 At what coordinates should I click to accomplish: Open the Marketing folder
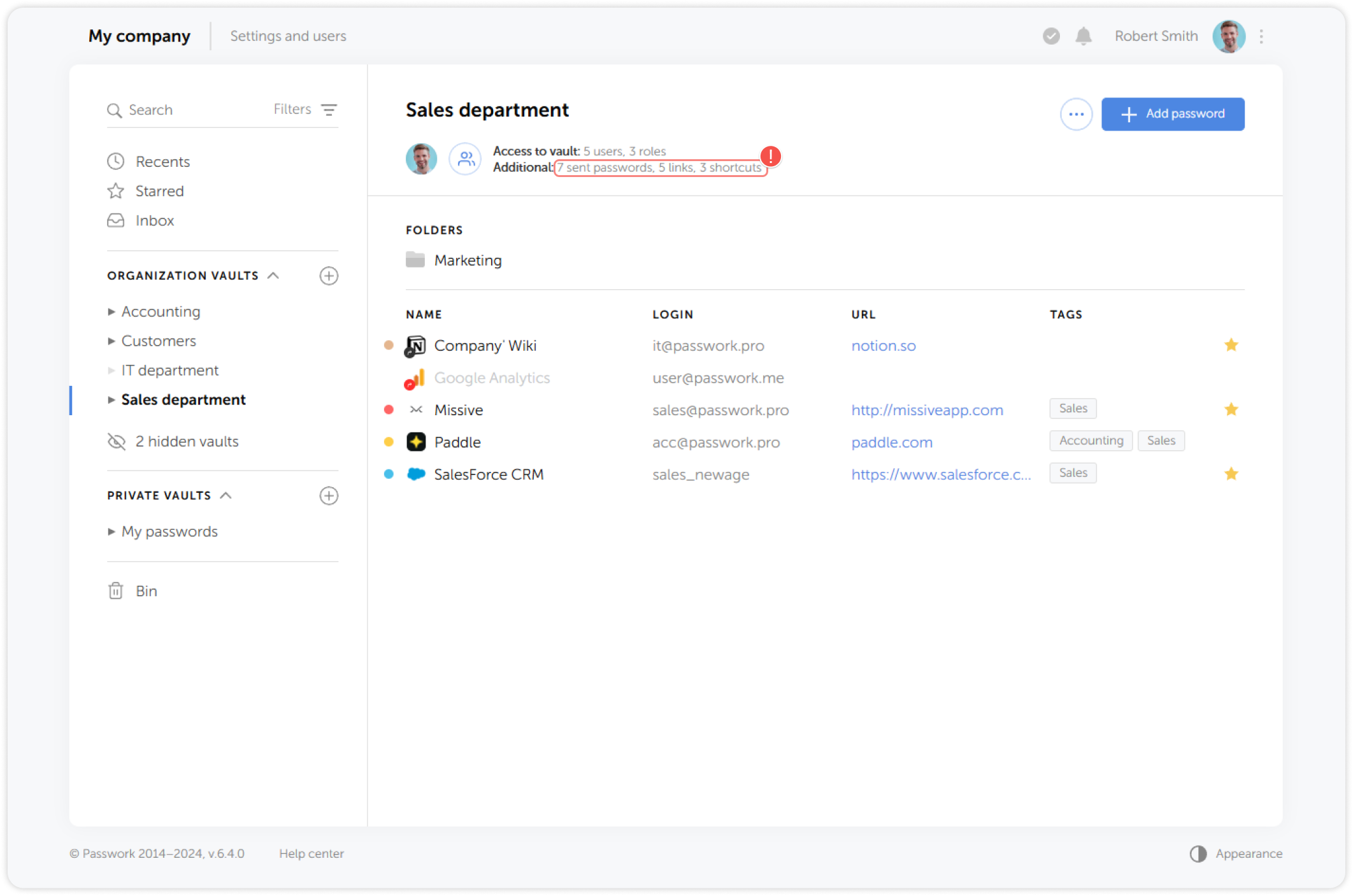click(x=468, y=260)
